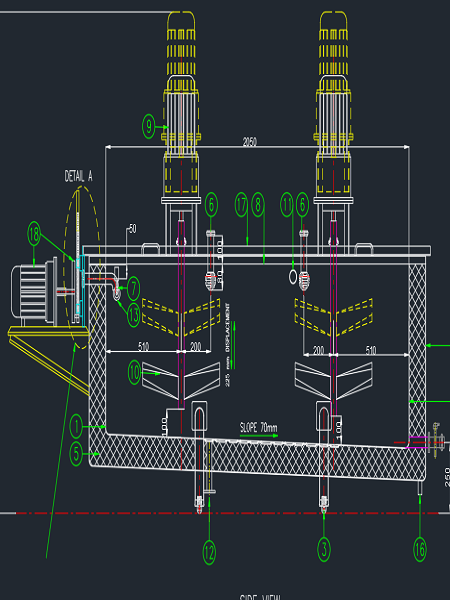
Task: Select the 80 dimension below balloon 6
Action: point(220,276)
